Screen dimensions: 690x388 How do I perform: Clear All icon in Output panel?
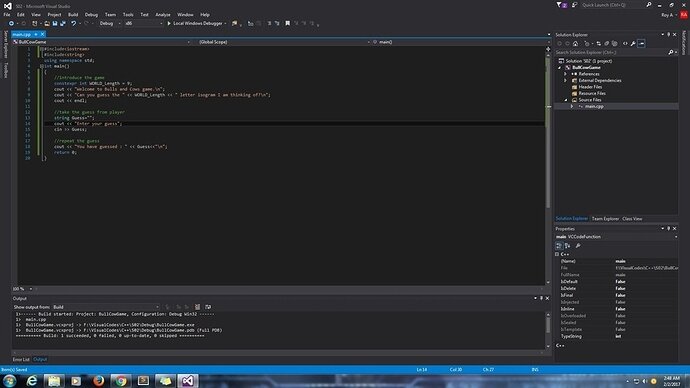197,307
